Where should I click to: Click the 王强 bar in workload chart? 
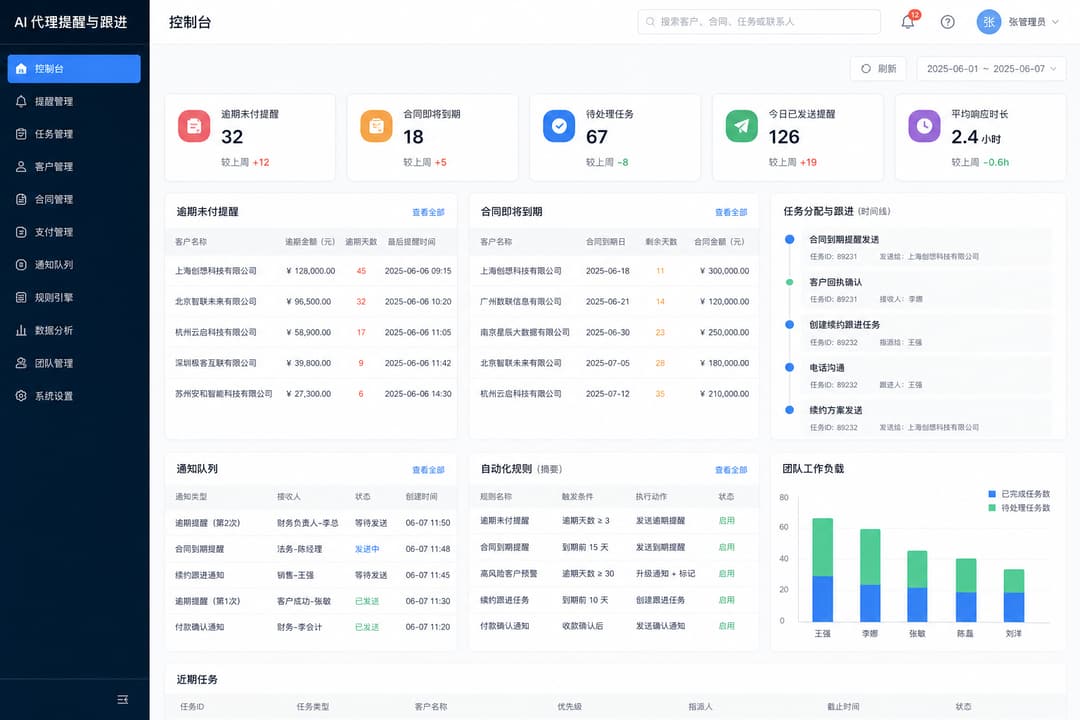tap(822, 570)
